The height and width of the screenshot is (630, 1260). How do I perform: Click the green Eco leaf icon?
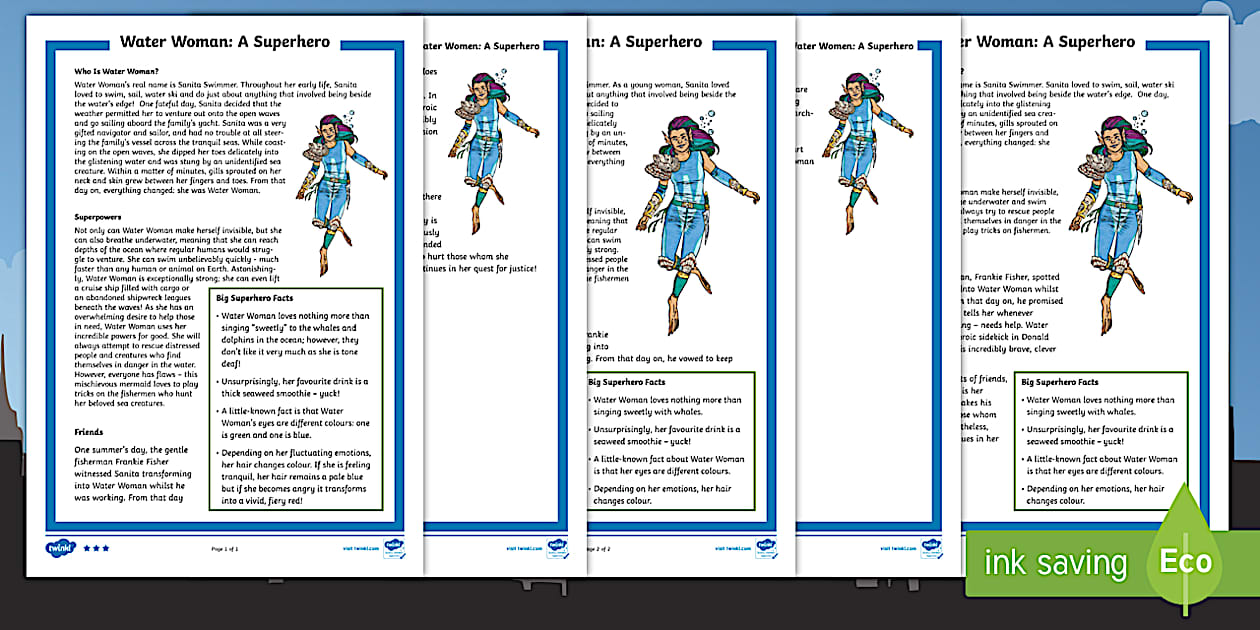[x=1184, y=562]
